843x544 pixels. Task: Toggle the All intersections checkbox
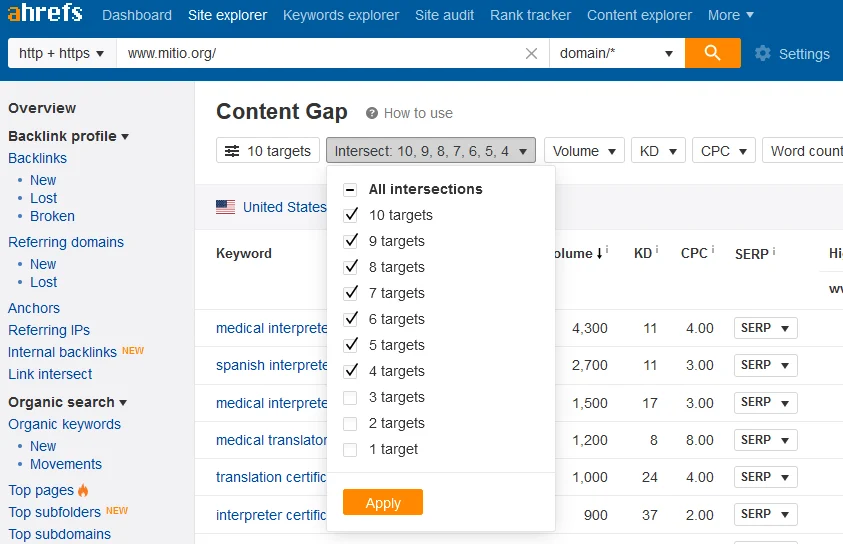pos(350,189)
